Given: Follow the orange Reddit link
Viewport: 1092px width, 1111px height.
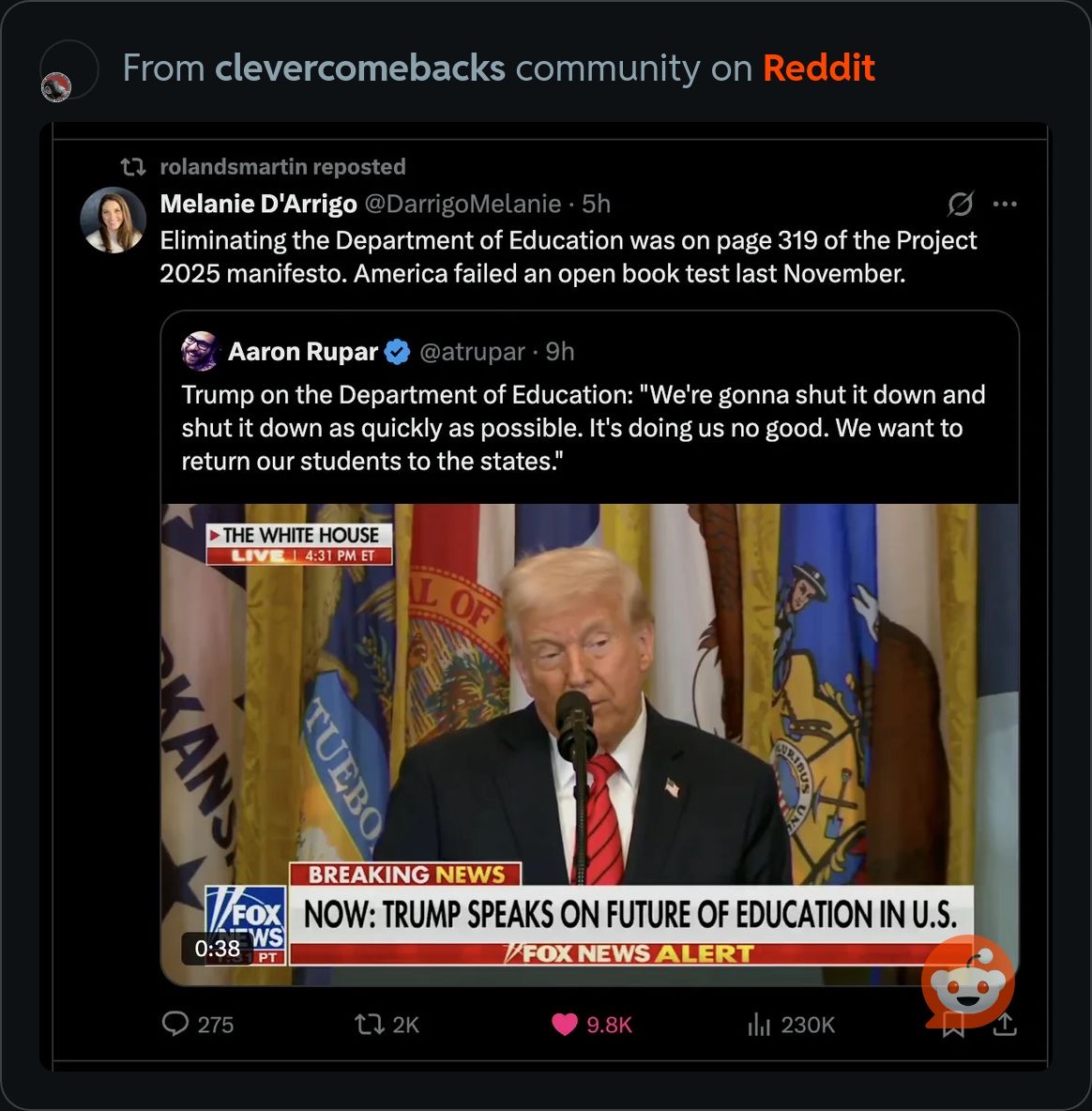Looking at the screenshot, I should point(819,68).
